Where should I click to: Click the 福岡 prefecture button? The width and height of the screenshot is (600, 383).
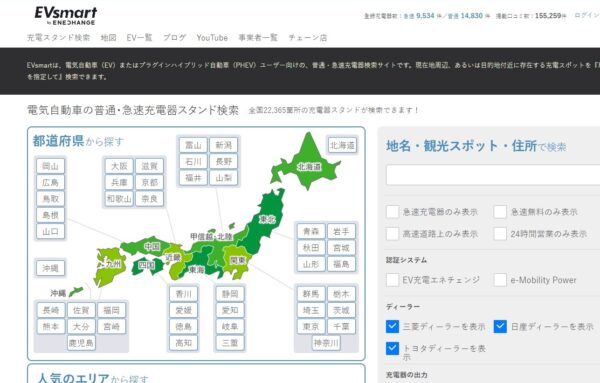111,310
